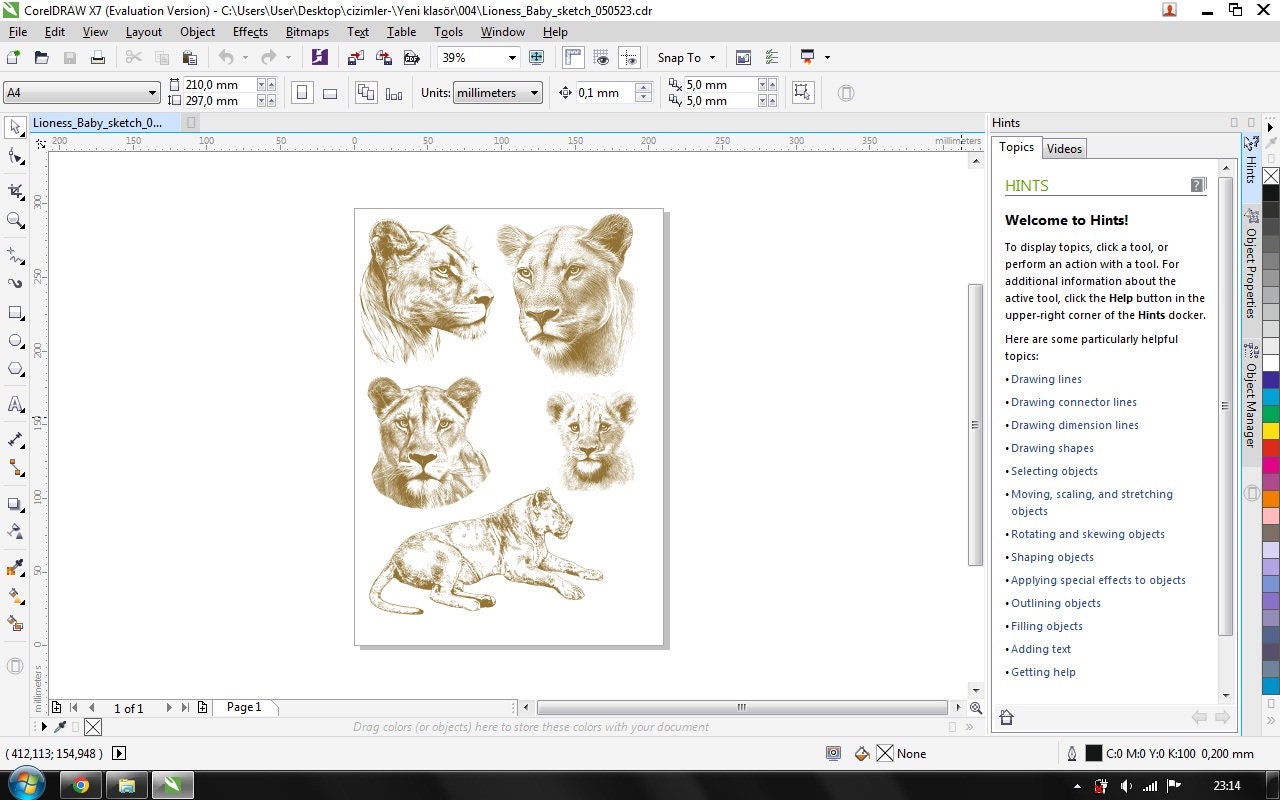Screen dimensions: 1280x800
Task: Open Publish to PDF from the toolbar
Action: pyautogui.click(x=412, y=58)
